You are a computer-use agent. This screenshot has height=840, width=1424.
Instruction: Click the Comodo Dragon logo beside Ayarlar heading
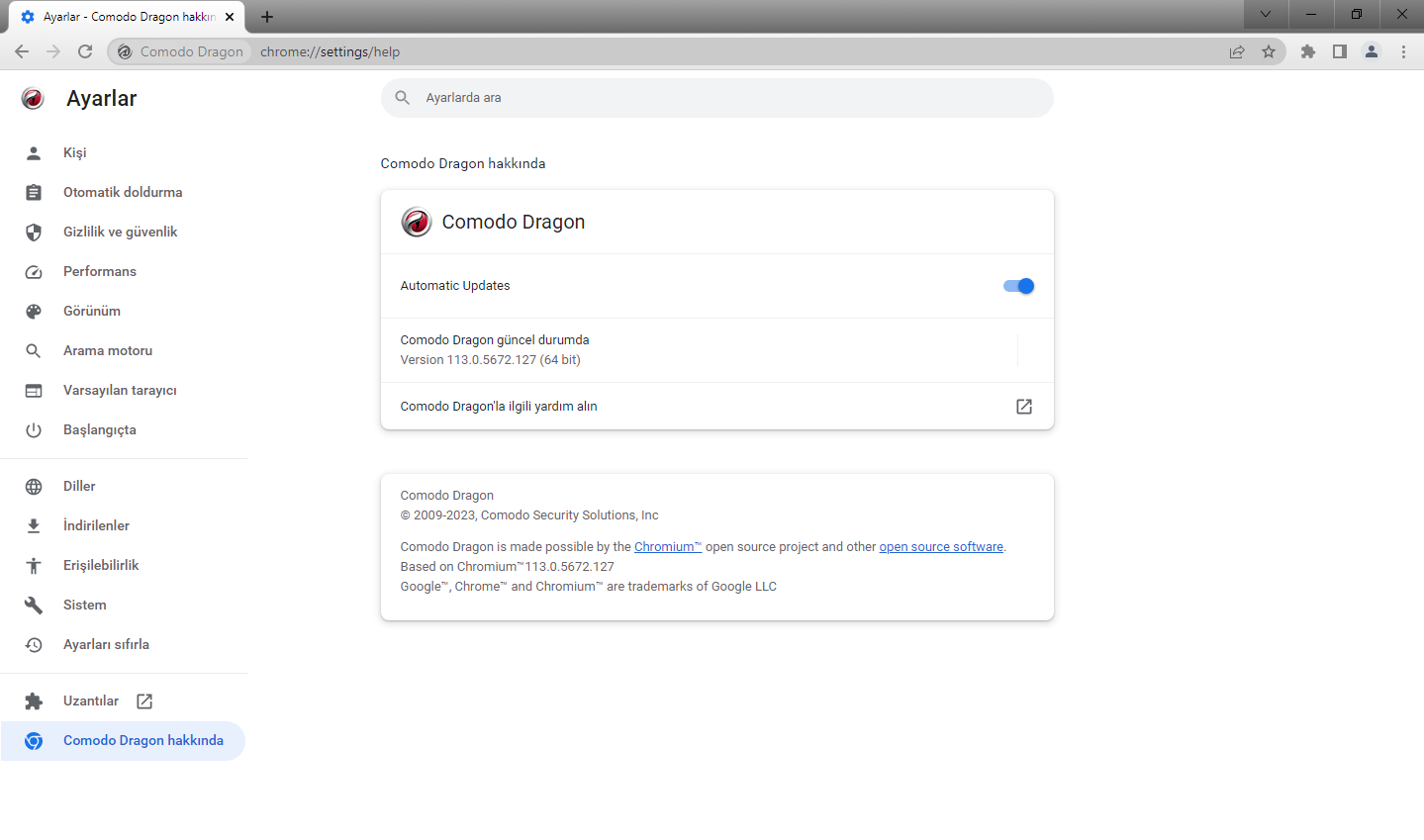[x=33, y=98]
